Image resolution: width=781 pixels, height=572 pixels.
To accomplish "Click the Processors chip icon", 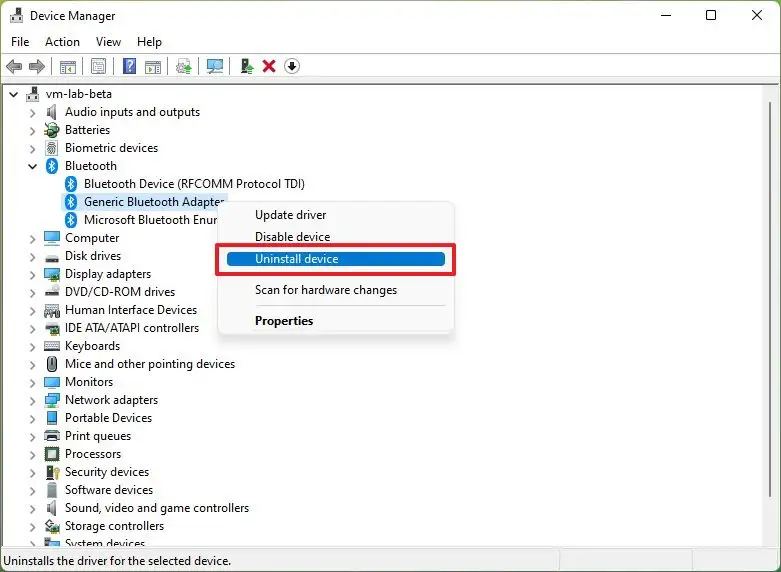I will pyautogui.click(x=52, y=454).
